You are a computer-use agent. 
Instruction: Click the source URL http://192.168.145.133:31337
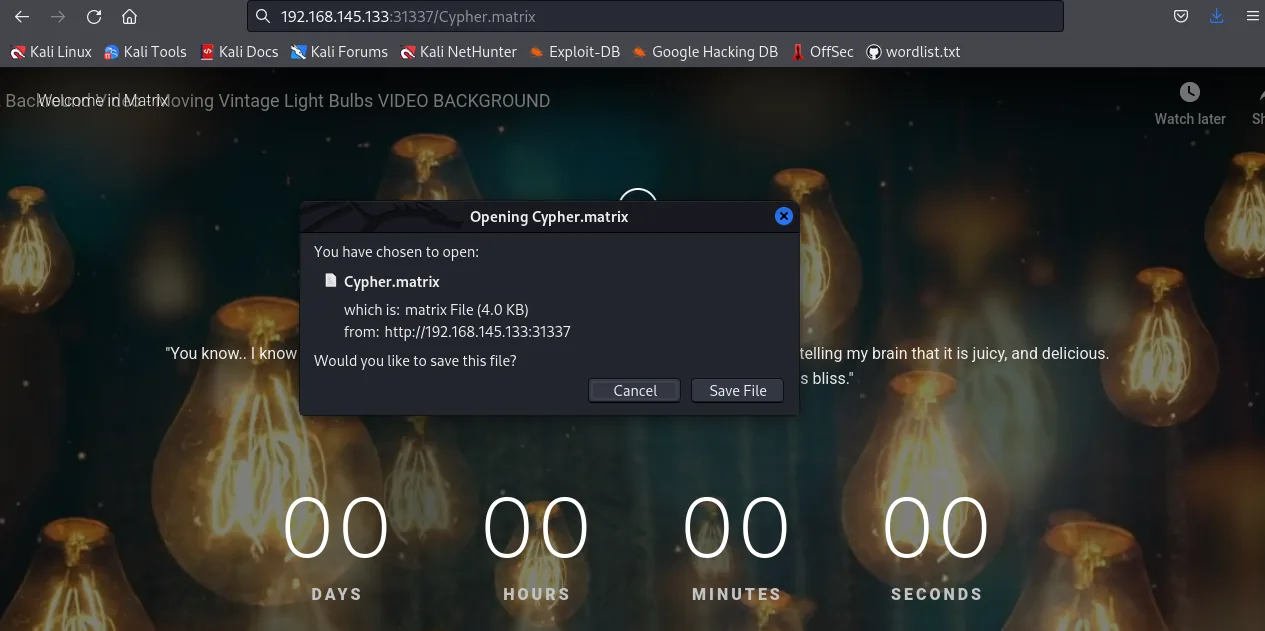tap(477, 332)
